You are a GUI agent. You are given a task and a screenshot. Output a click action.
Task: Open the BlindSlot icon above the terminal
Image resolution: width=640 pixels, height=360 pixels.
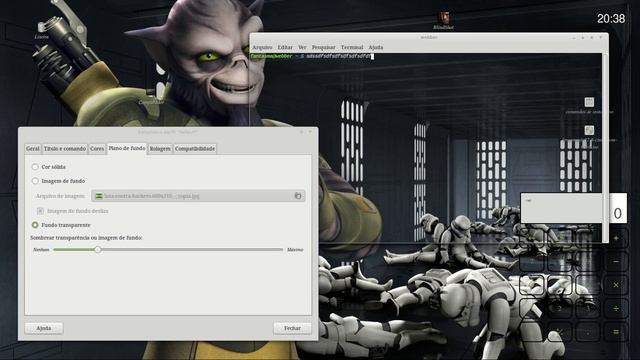click(x=444, y=20)
